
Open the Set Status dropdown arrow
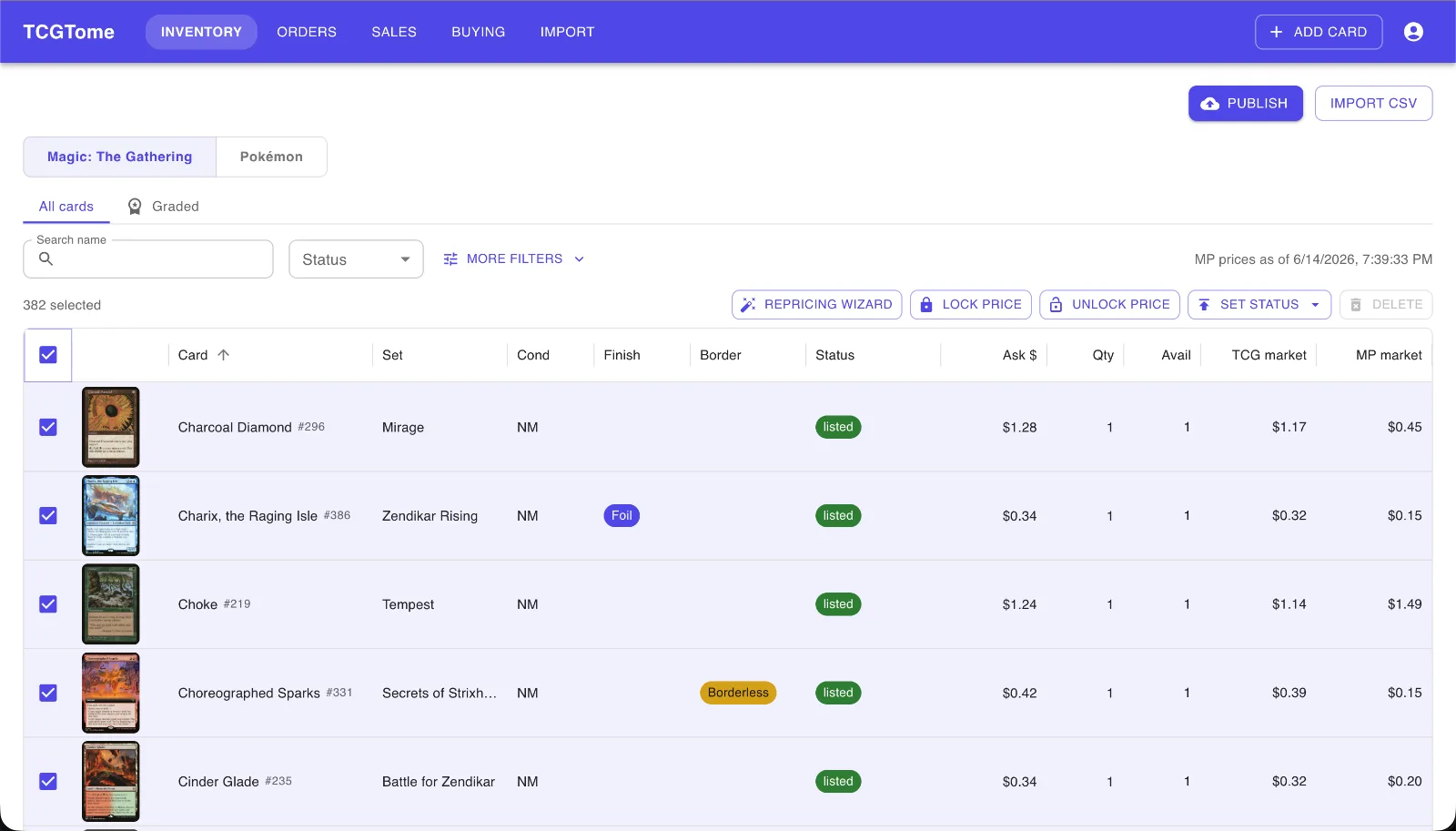(1315, 305)
